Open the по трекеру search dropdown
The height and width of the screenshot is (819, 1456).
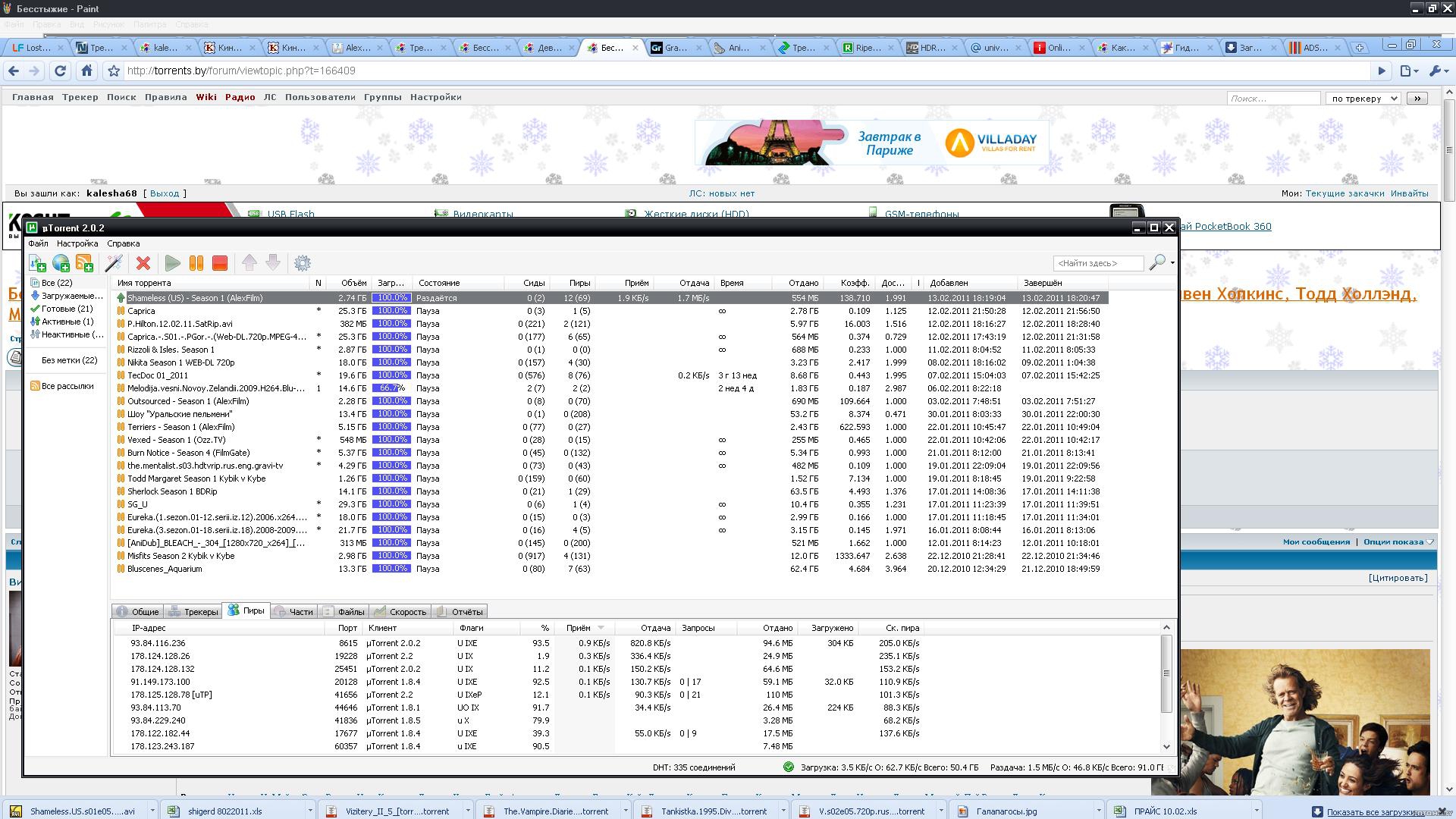click(x=1363, y=99)
